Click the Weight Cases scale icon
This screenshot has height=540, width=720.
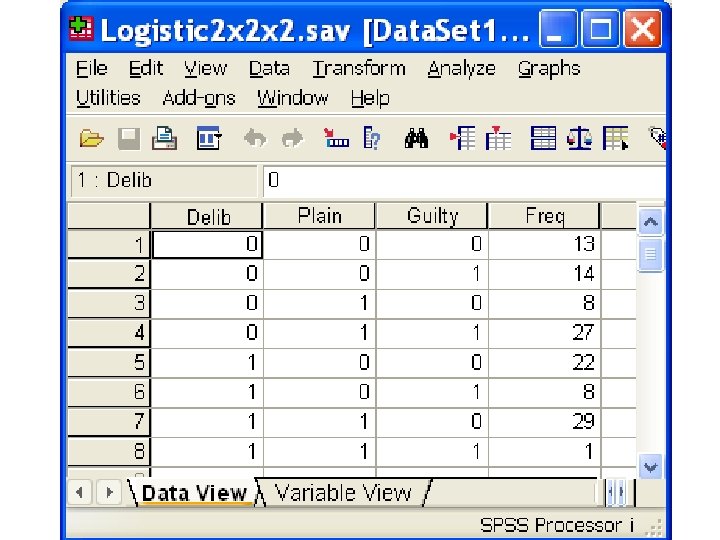pos(579,138)
